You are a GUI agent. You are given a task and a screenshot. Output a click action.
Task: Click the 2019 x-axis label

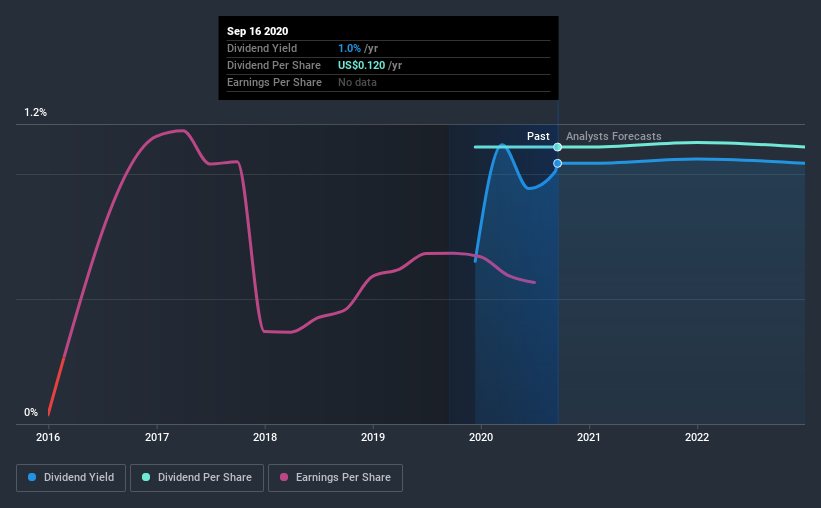click(373, 437)
